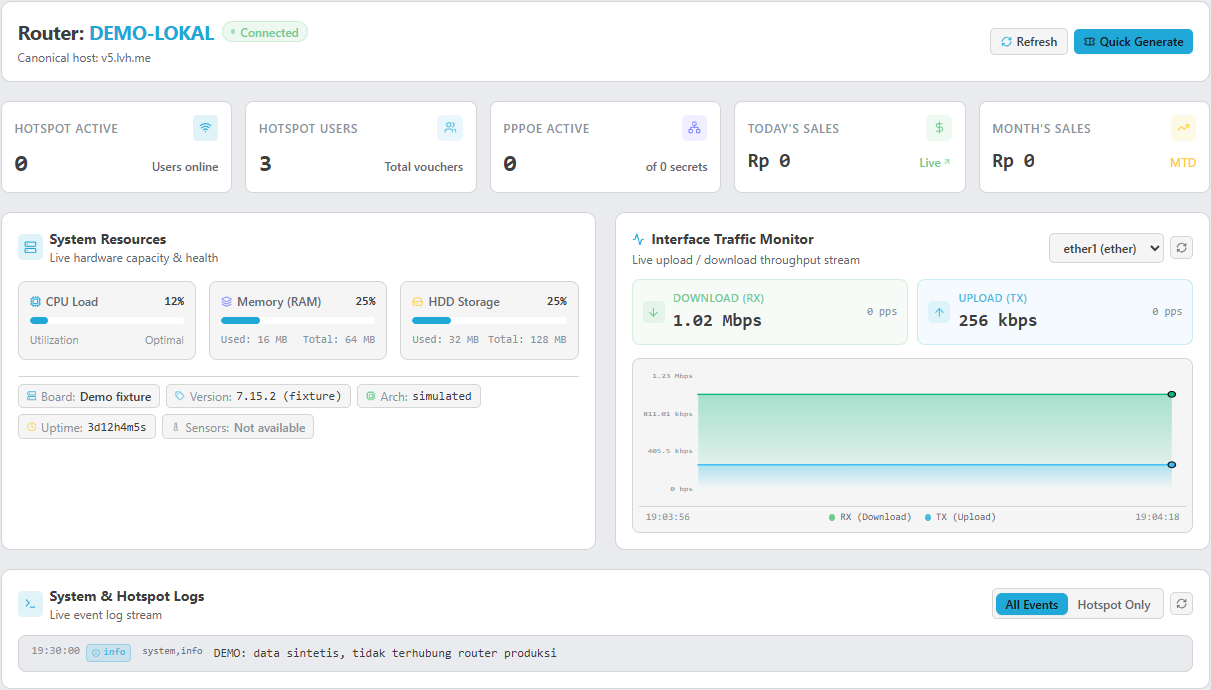Click the board icon in Board chip
Viewport: 1211px width, 690px height.
pyautogui.click(x=32, y=397)
